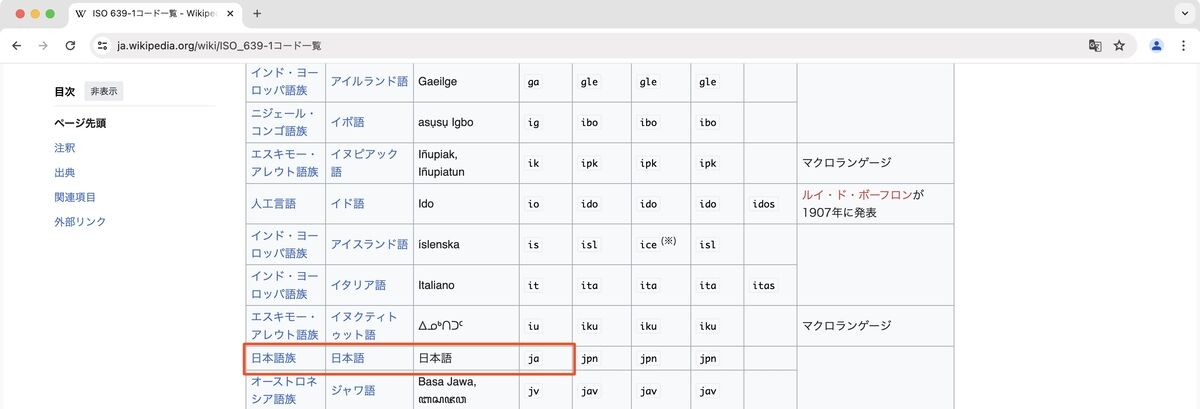This screenshot has width=1200, height=409.
Task: Go to ページ先頭 in the sidebar
Action: 80,124
